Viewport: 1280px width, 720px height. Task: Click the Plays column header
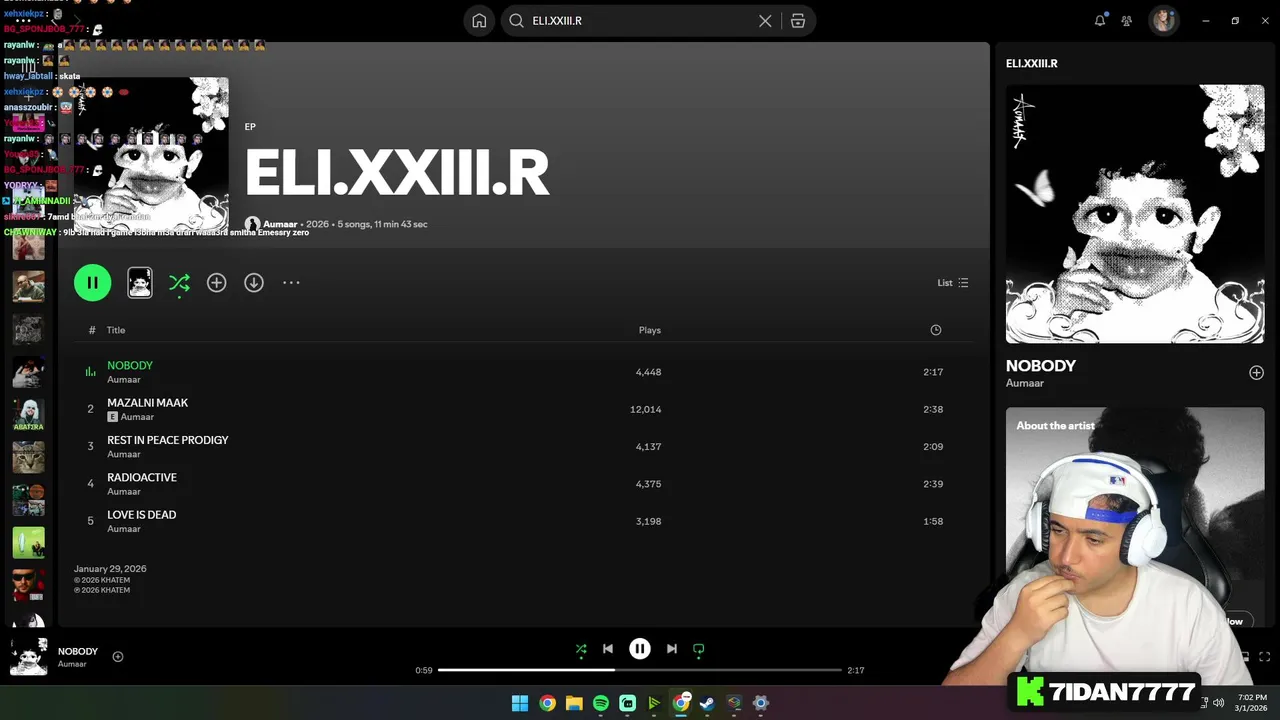(650, 330)
